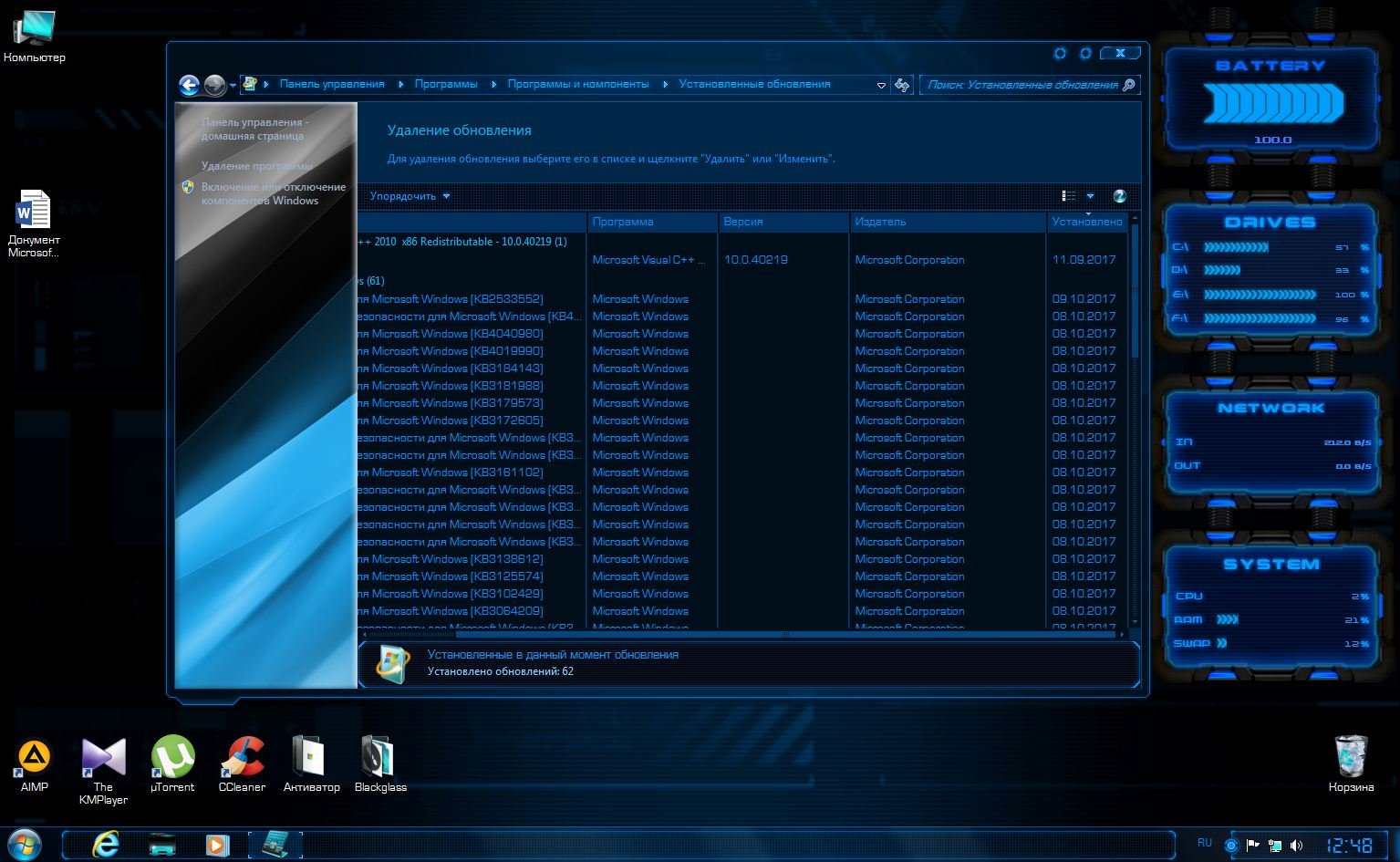Viewport: 1400px width, 862px height.
Task: Open the µTorrent desktop shortcut
Action: click(x=172, y=764)
